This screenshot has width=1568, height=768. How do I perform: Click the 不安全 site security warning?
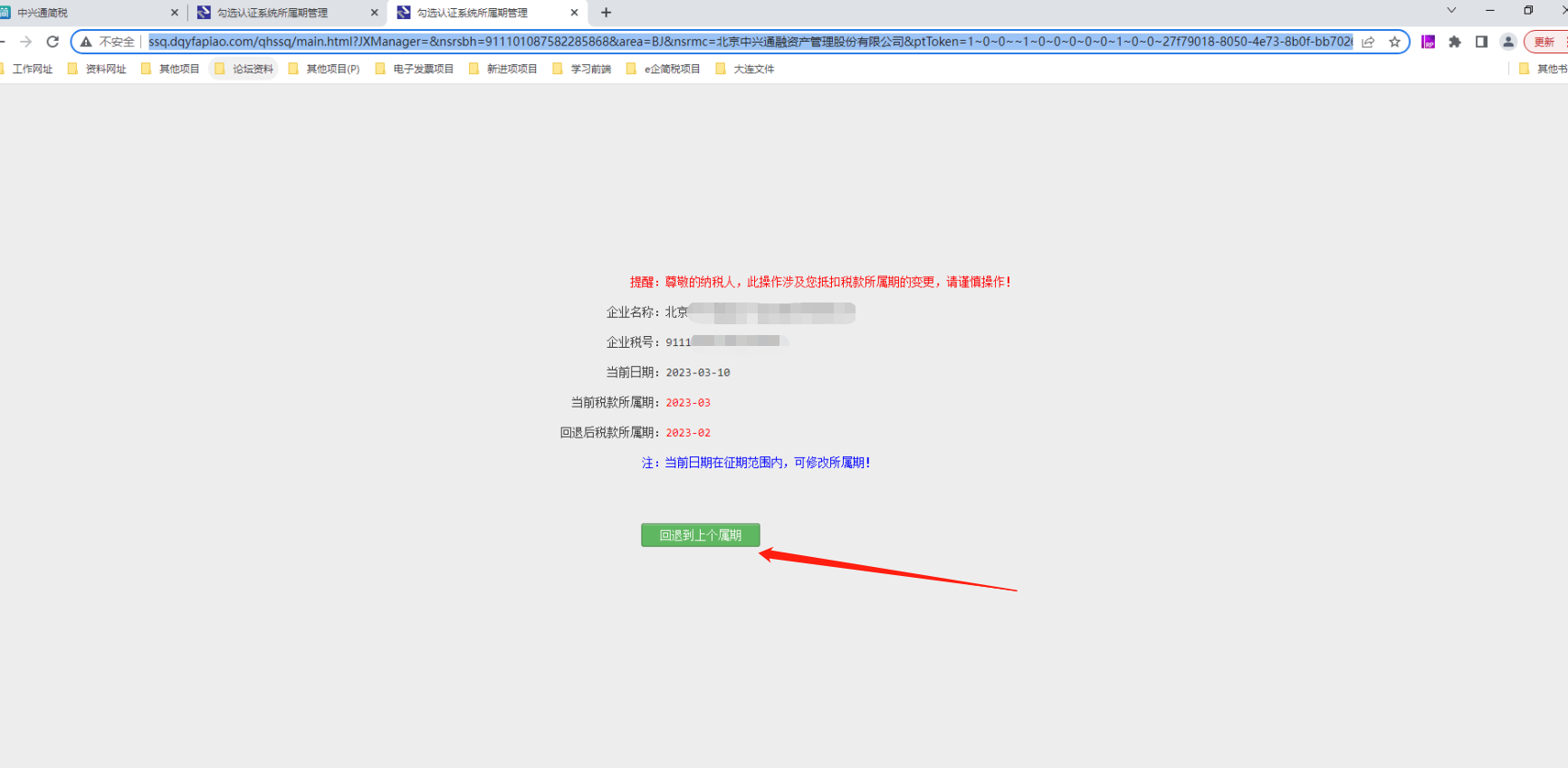[108, 42]
